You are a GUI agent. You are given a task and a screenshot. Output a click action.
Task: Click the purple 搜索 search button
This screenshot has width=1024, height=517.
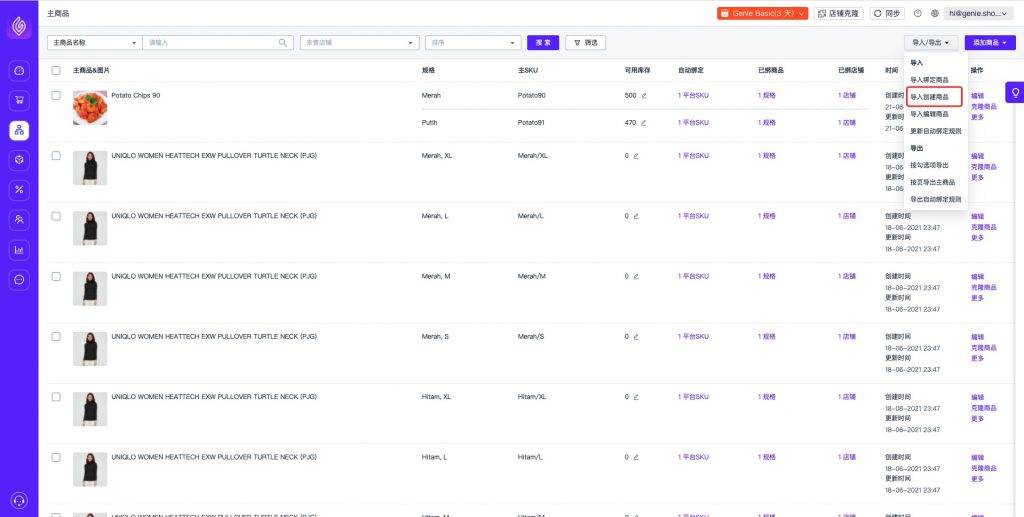point(543,42)
